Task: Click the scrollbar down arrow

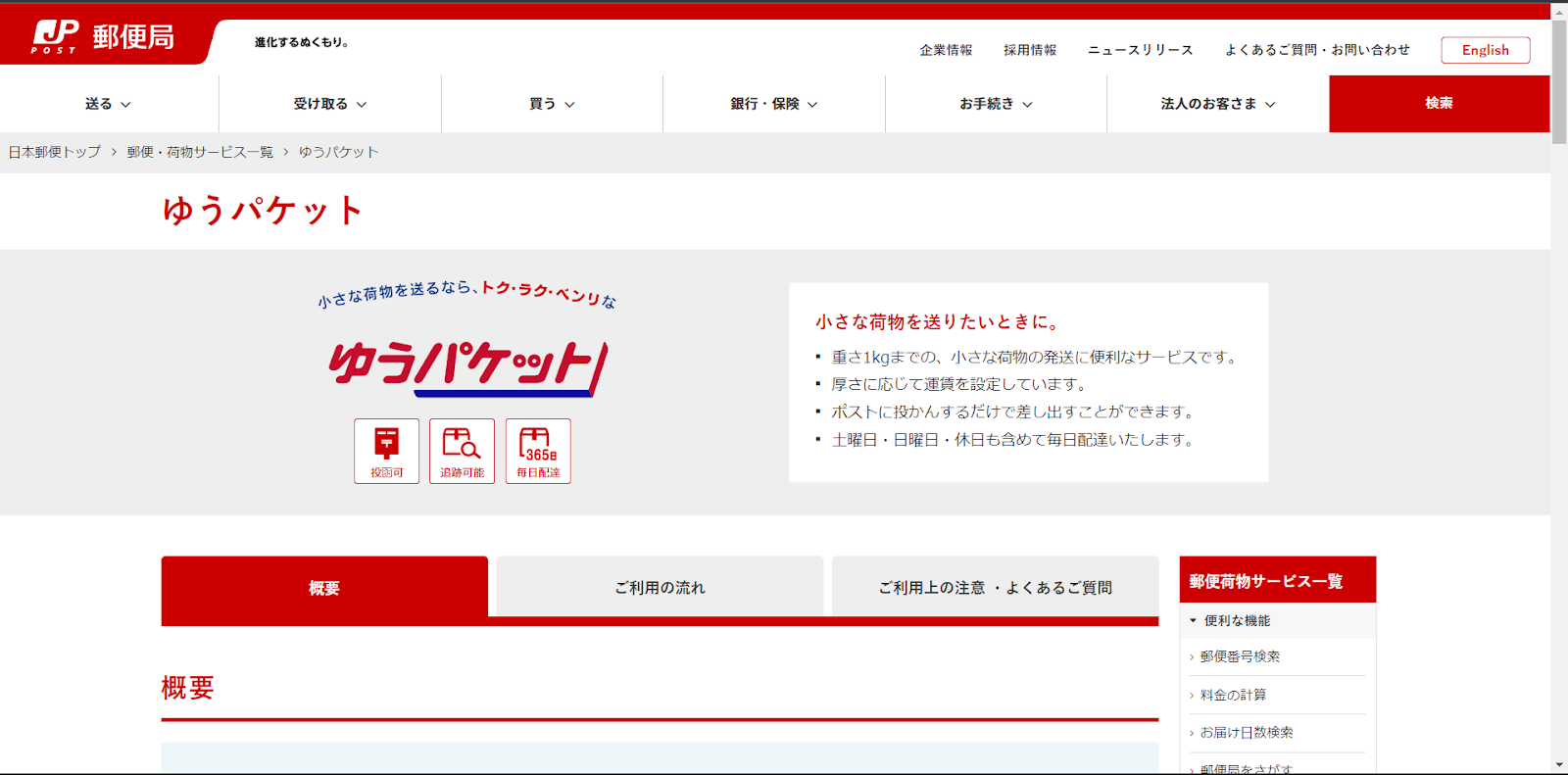Action: coord(1559,764)
